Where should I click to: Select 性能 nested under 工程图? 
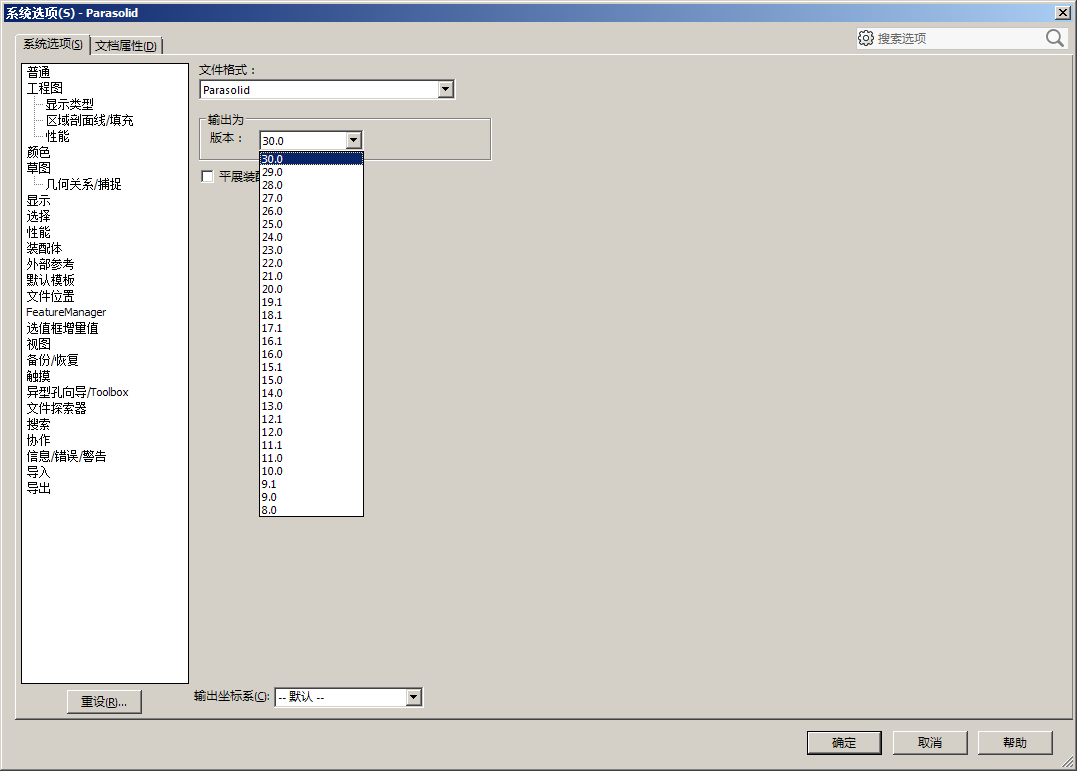click(x=58, y=136)
